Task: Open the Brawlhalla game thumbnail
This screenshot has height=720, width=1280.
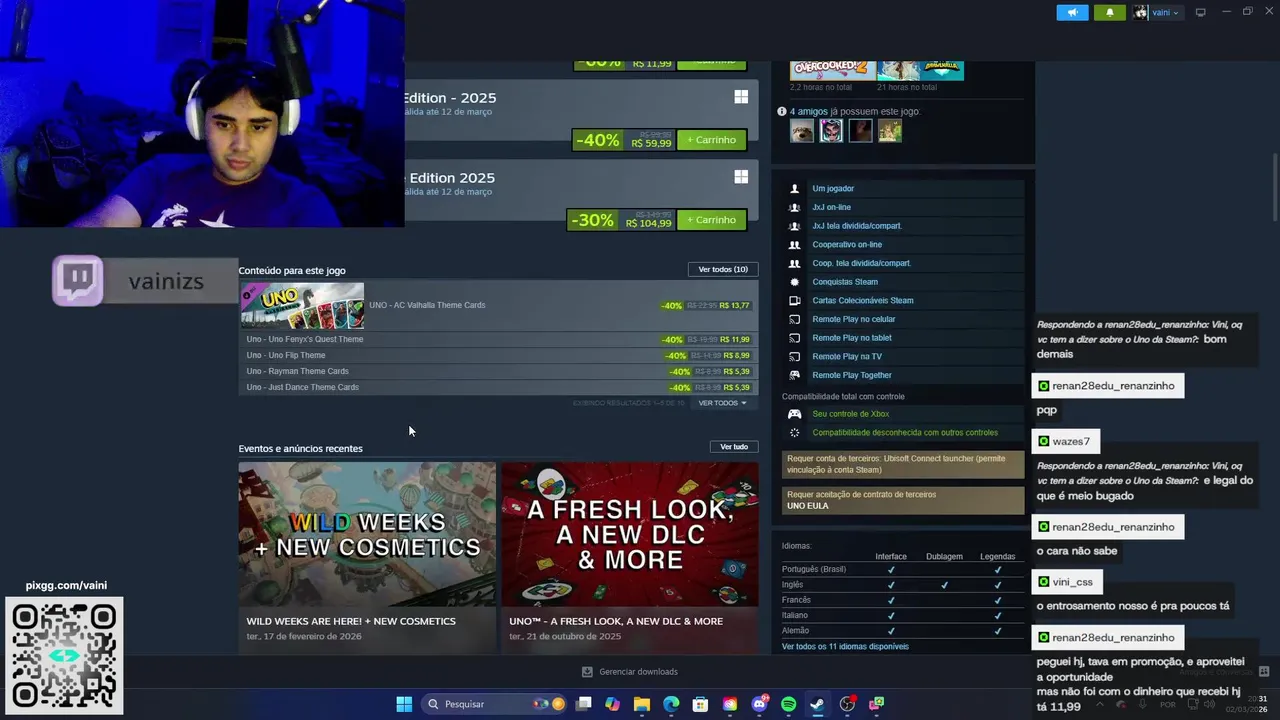Action: [921, 70]
